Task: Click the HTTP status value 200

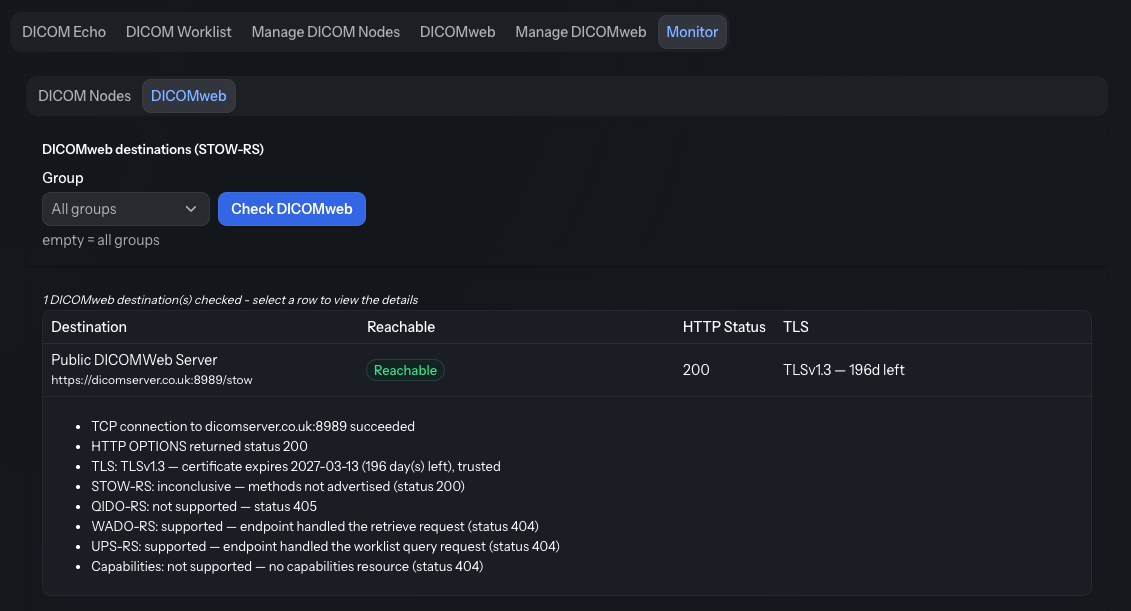Action: pos(696,369)
